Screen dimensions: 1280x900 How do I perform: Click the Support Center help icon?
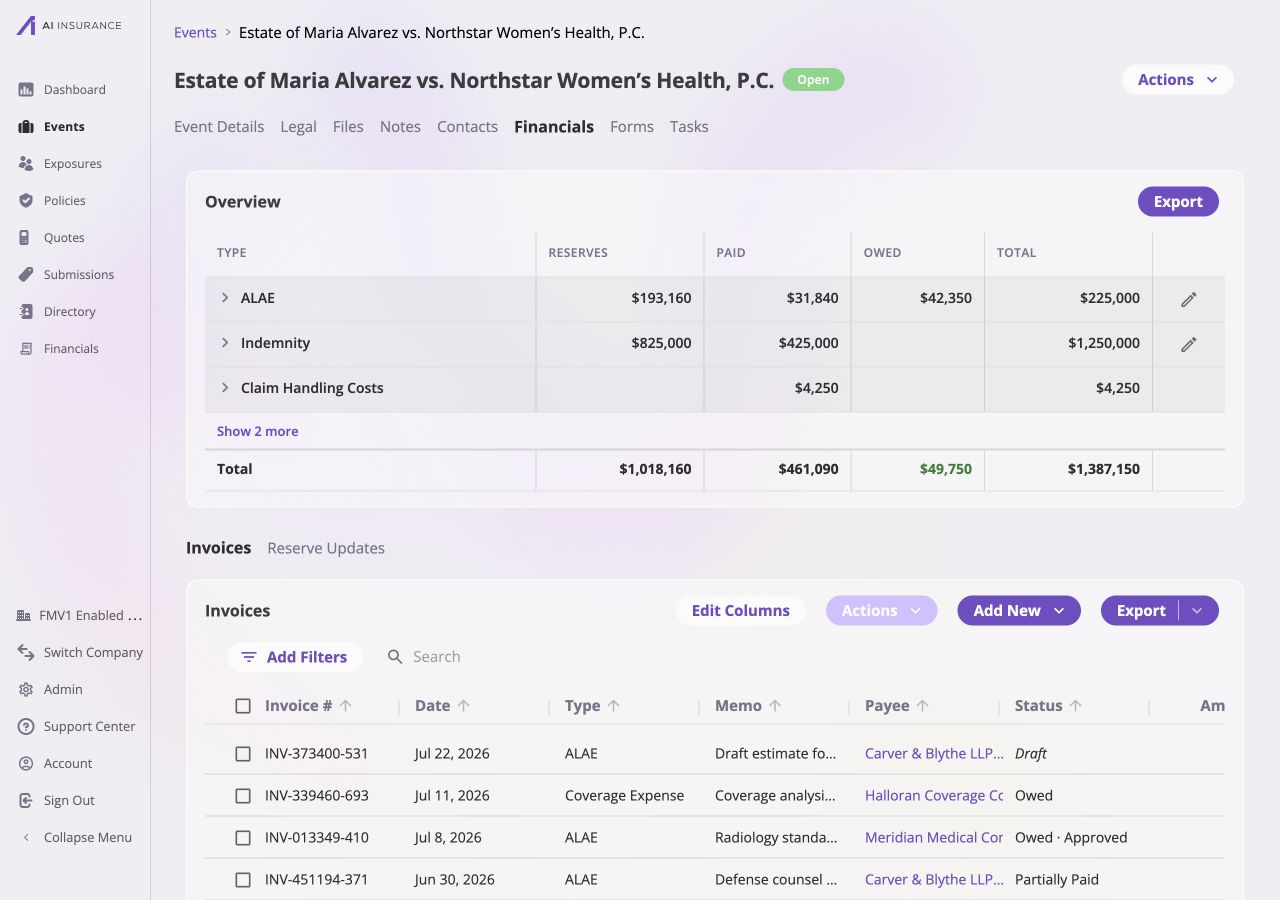(x=26, y=727)
